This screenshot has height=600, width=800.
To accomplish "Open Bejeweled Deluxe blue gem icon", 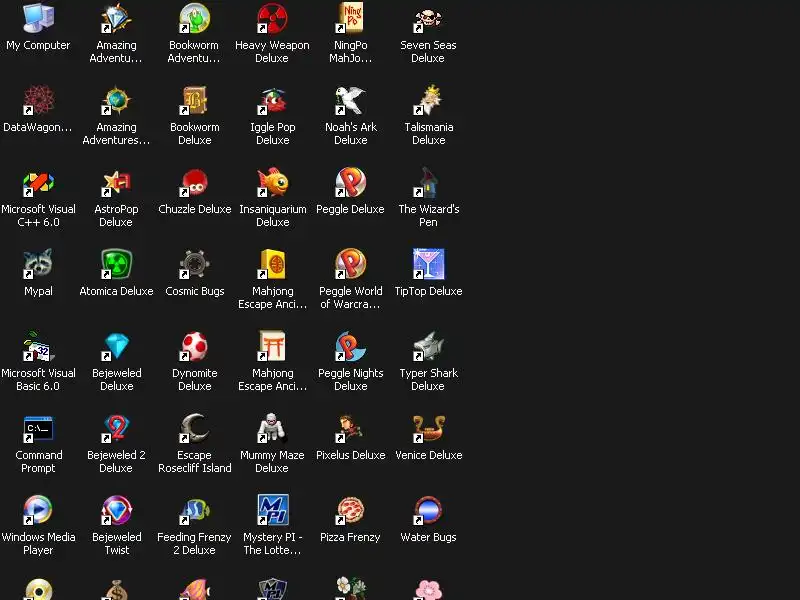I will tap(116, 346).
